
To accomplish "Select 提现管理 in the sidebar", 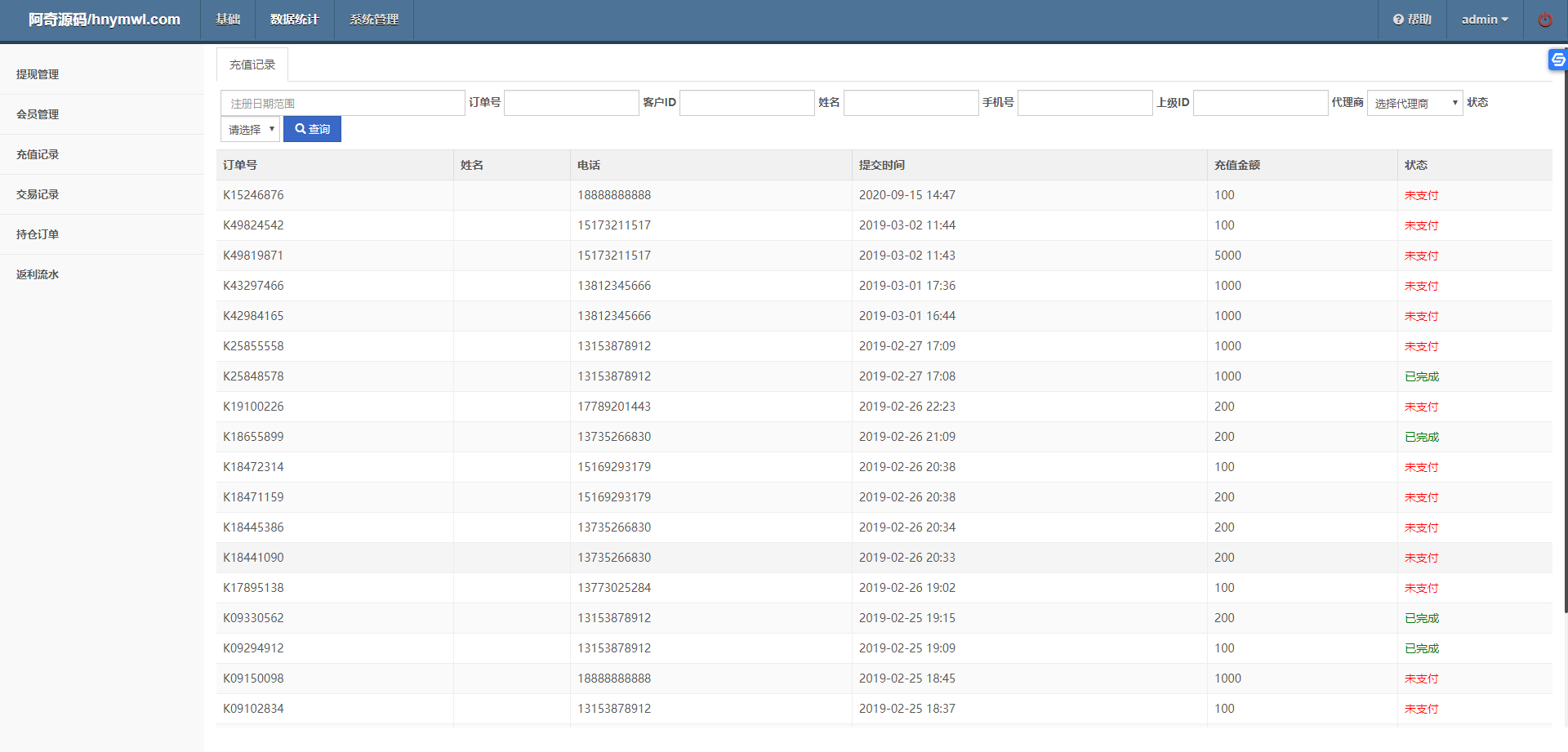I will 37,73.
